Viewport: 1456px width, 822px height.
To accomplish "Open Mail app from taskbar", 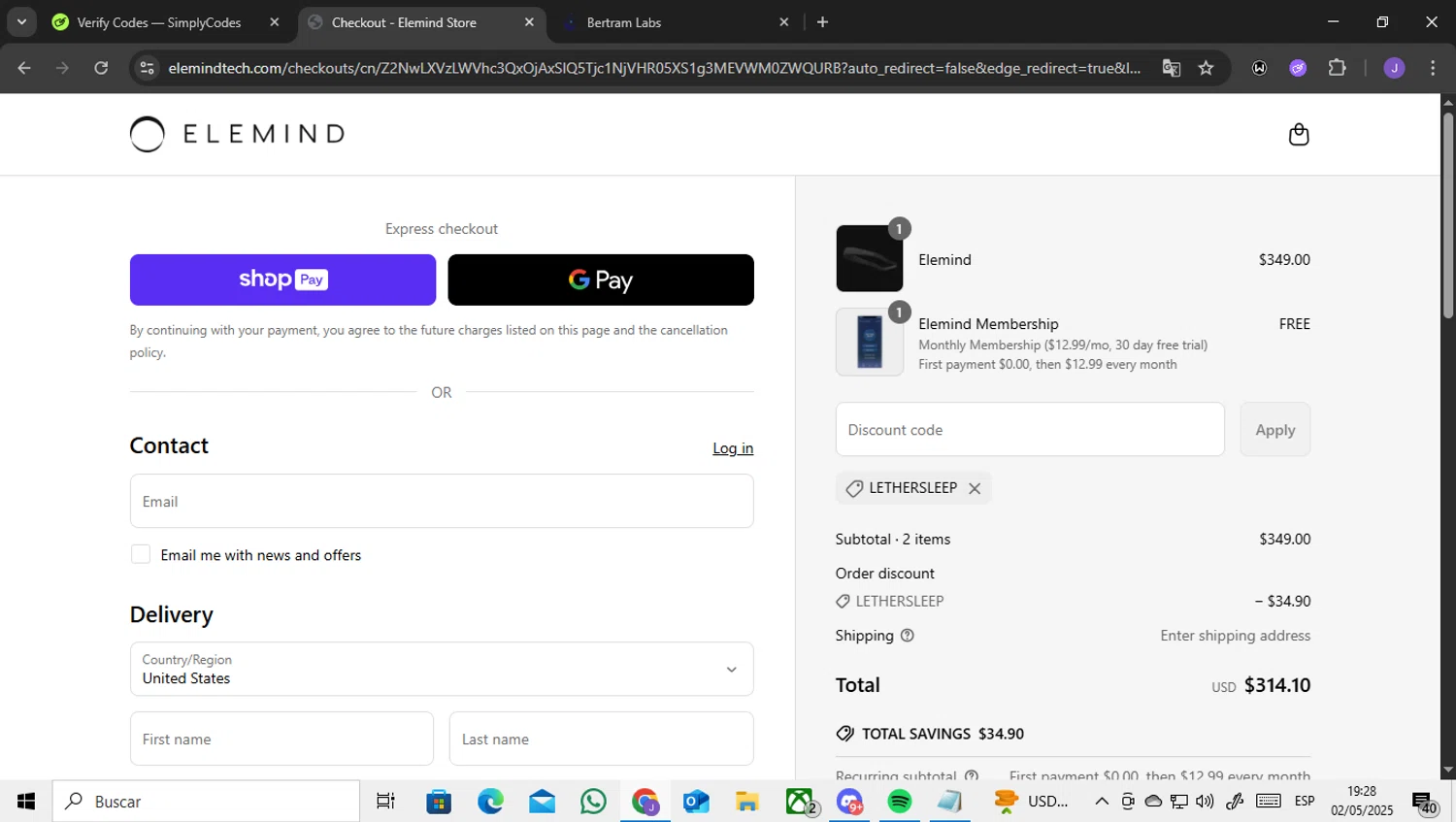I will pyautogui.click(x=542, y=801).
